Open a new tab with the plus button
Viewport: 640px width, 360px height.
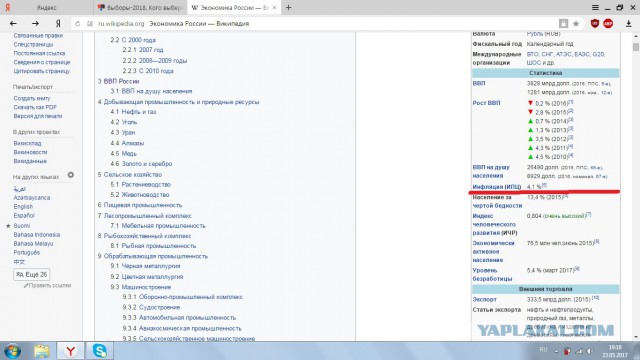(289, 7)
